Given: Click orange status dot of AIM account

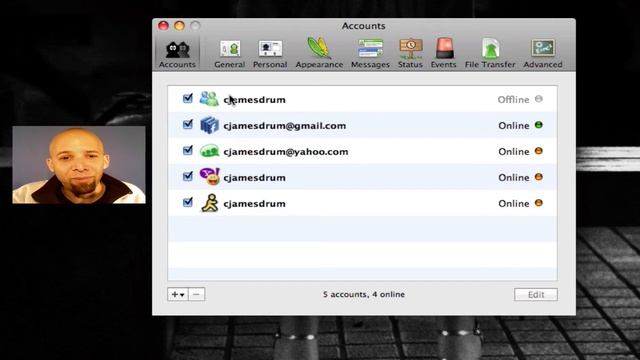Looking at the screenshot, I should tap(539, 203).
